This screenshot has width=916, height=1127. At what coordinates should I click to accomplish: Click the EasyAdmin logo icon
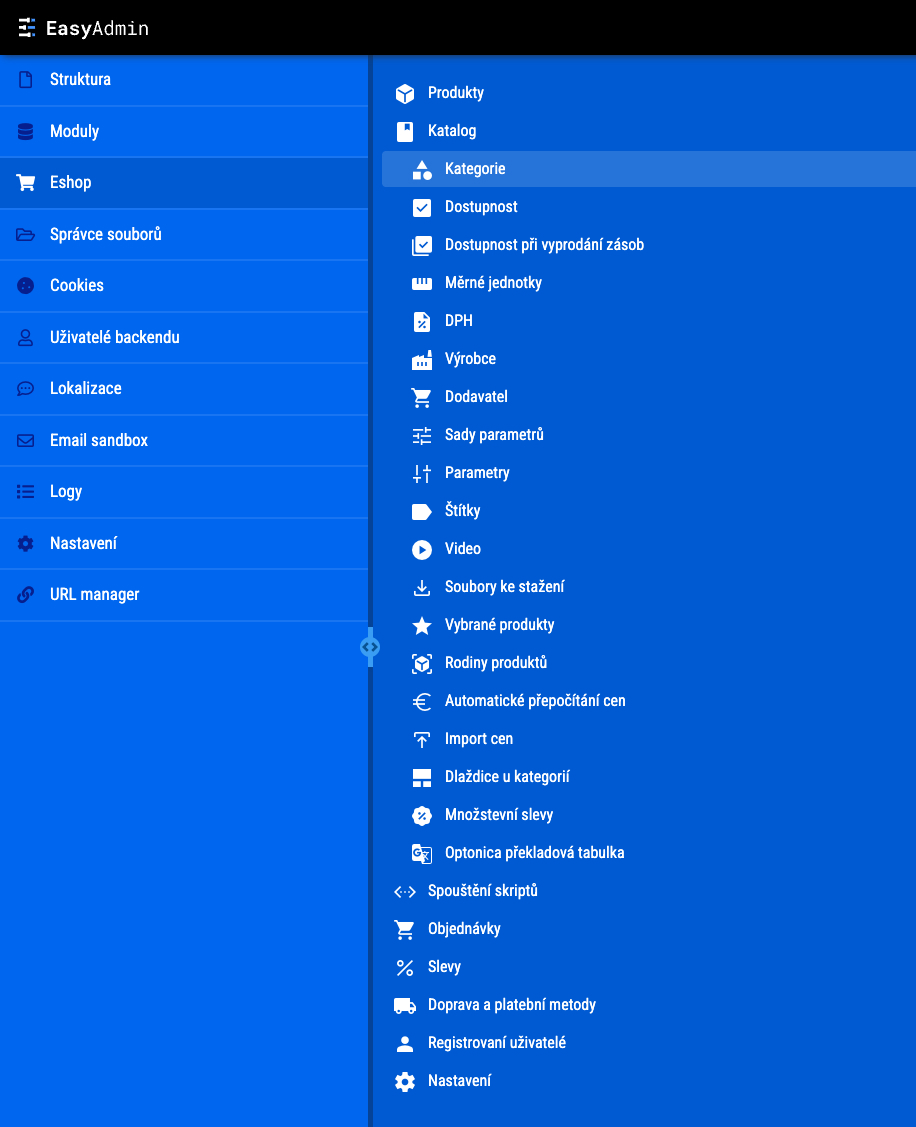point(27,28)
